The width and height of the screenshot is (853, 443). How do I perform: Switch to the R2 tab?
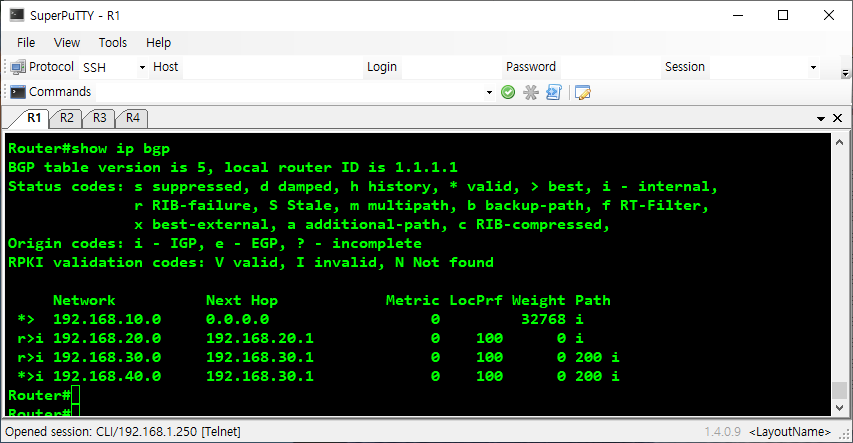point(66,118)
